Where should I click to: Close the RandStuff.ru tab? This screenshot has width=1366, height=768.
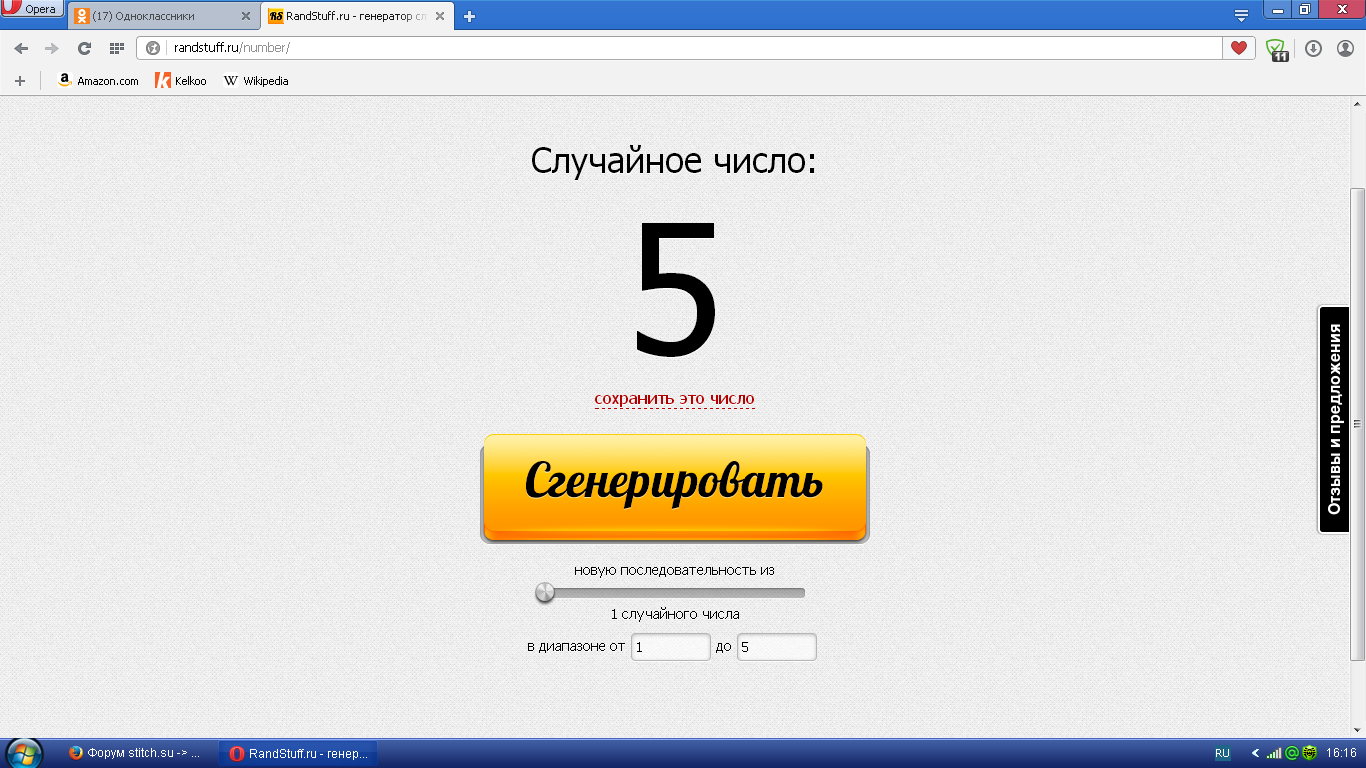pos(441,16)
